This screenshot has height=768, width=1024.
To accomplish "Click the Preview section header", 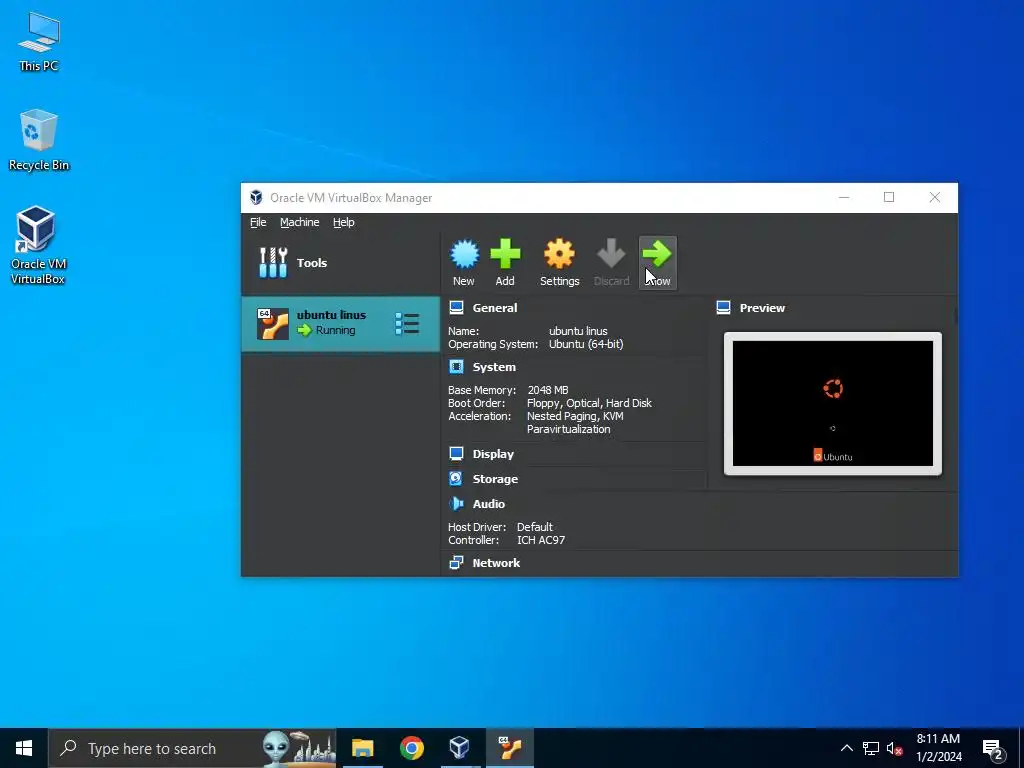I will tap(762, 308).
